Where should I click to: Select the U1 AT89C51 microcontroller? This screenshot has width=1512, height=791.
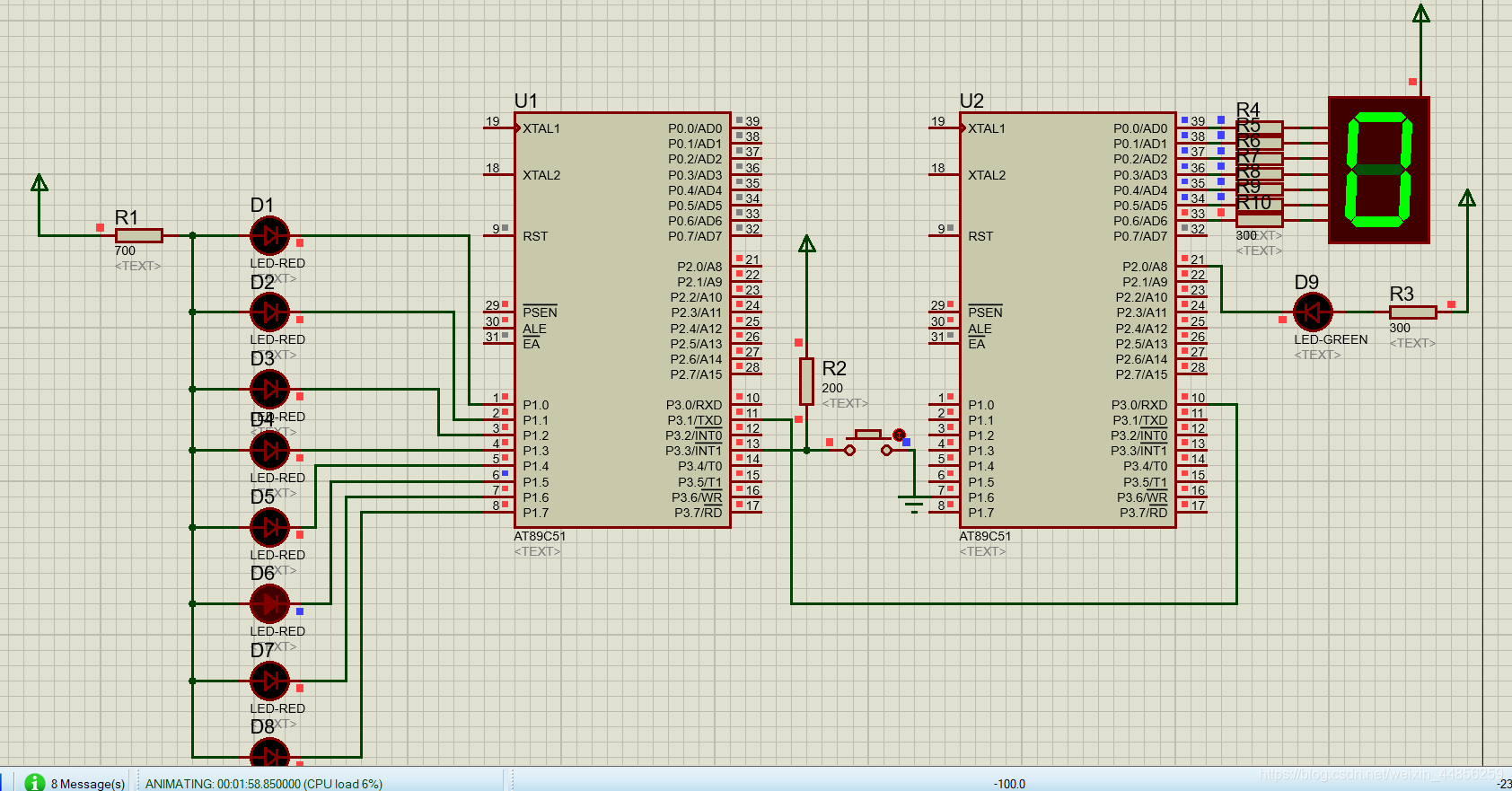[x=622, y=320]
